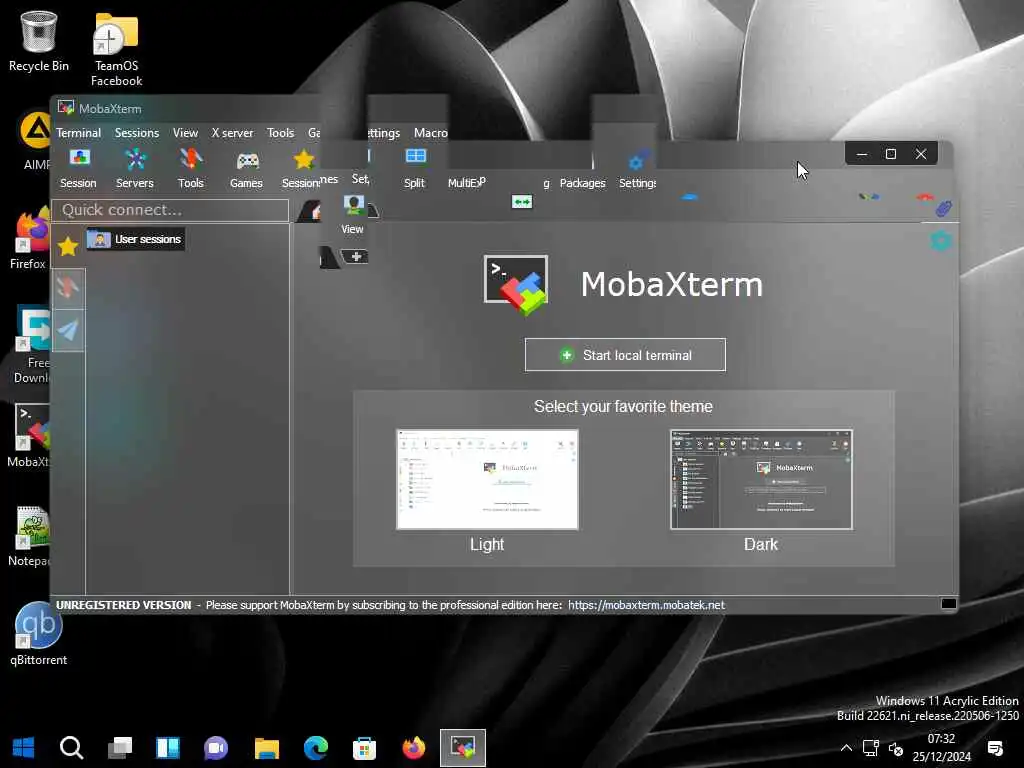1024x768 pixels.
Task: Open the Widgets taskbar icon
Action: point(168,748)
